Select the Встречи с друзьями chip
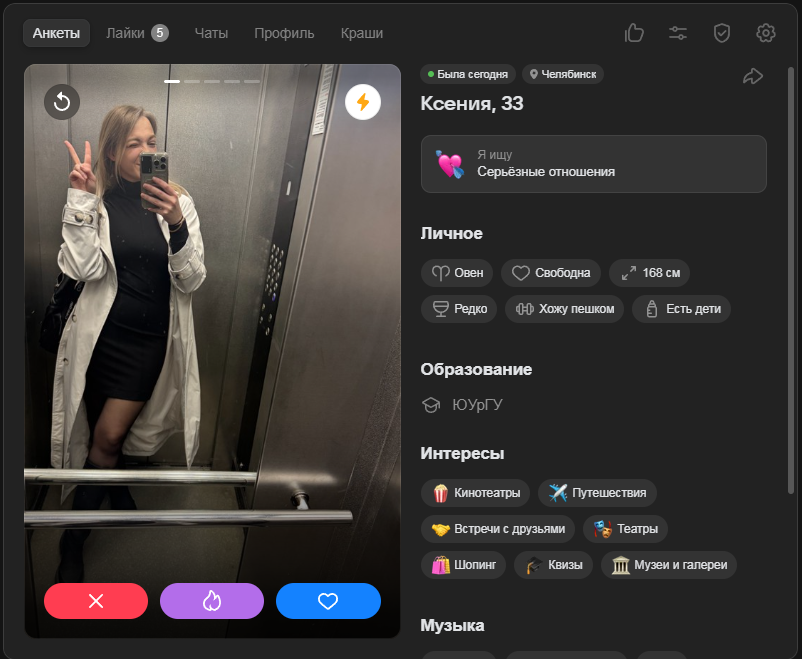 point(498,529)
